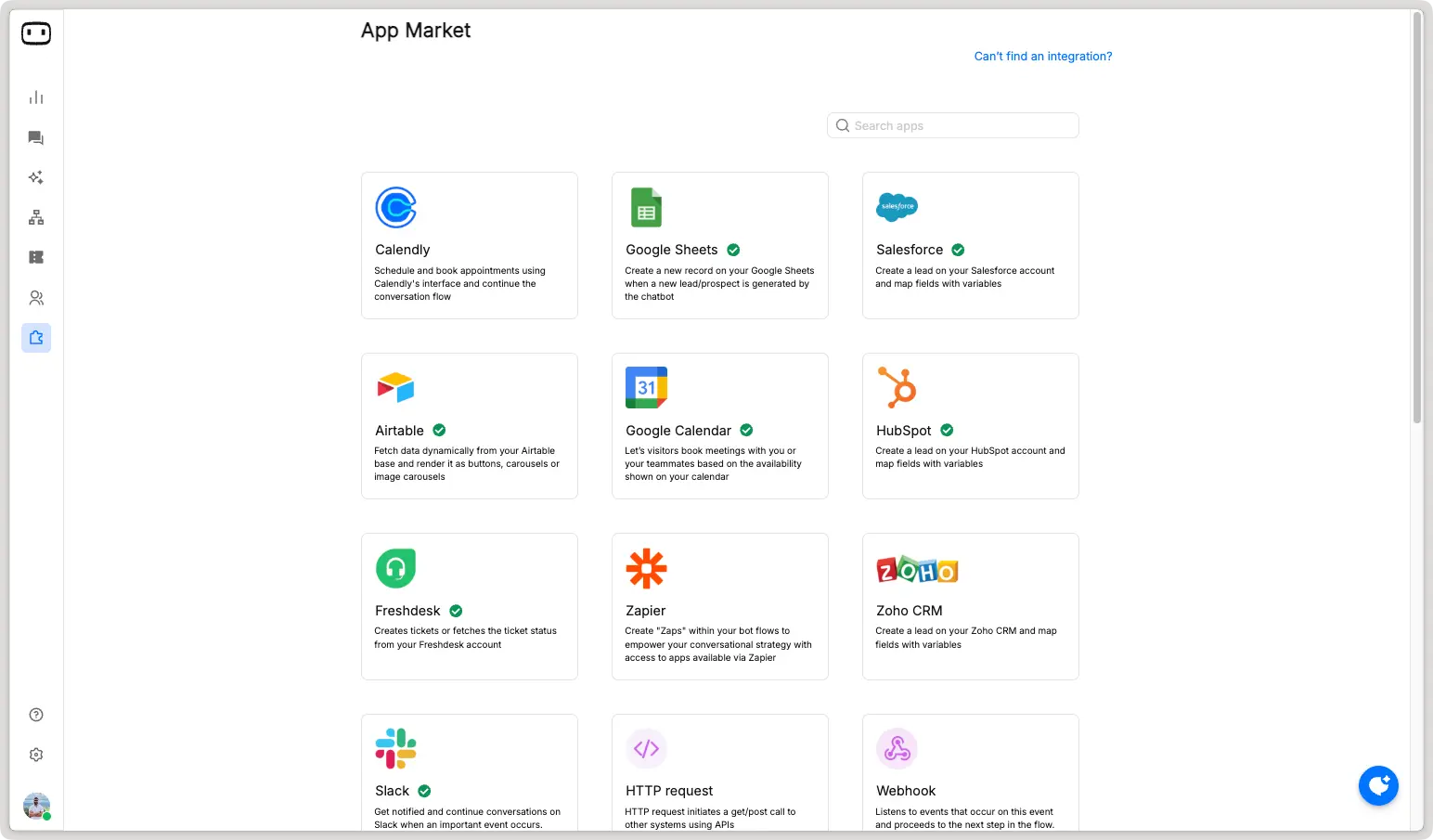
Task: Select the App Market puzzle icon
Action: [x=35, y=337]
